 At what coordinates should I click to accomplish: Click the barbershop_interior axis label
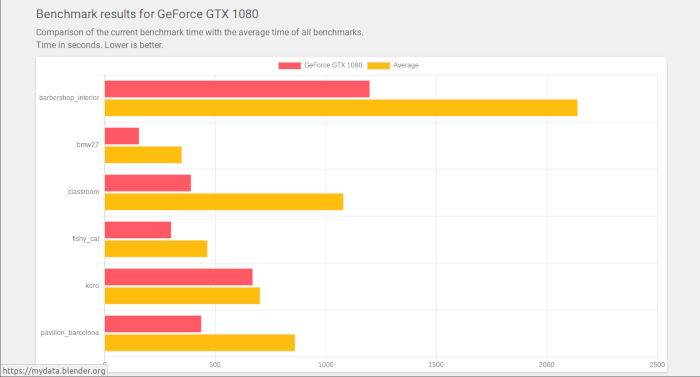pyautogui.click(x=69, y=98)
